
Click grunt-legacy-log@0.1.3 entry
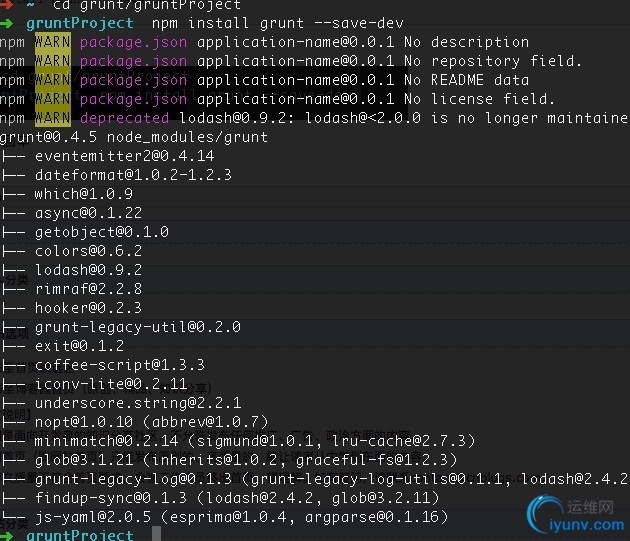pyautogui.click(x=133, y=479)
